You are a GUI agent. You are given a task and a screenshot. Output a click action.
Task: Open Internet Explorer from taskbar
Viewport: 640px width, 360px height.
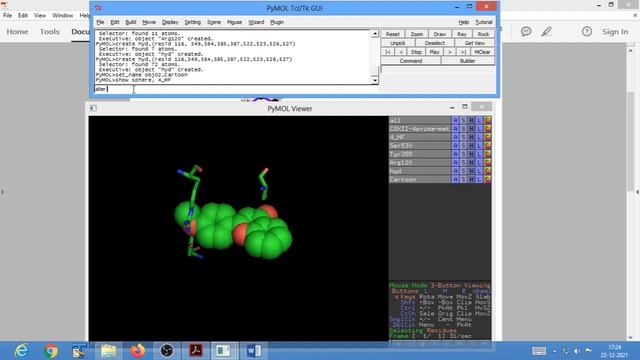[x=21, y=351]
